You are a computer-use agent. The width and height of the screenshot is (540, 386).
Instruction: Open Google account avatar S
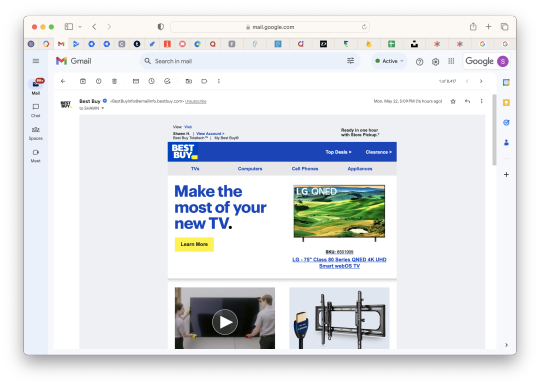[503, 61]
